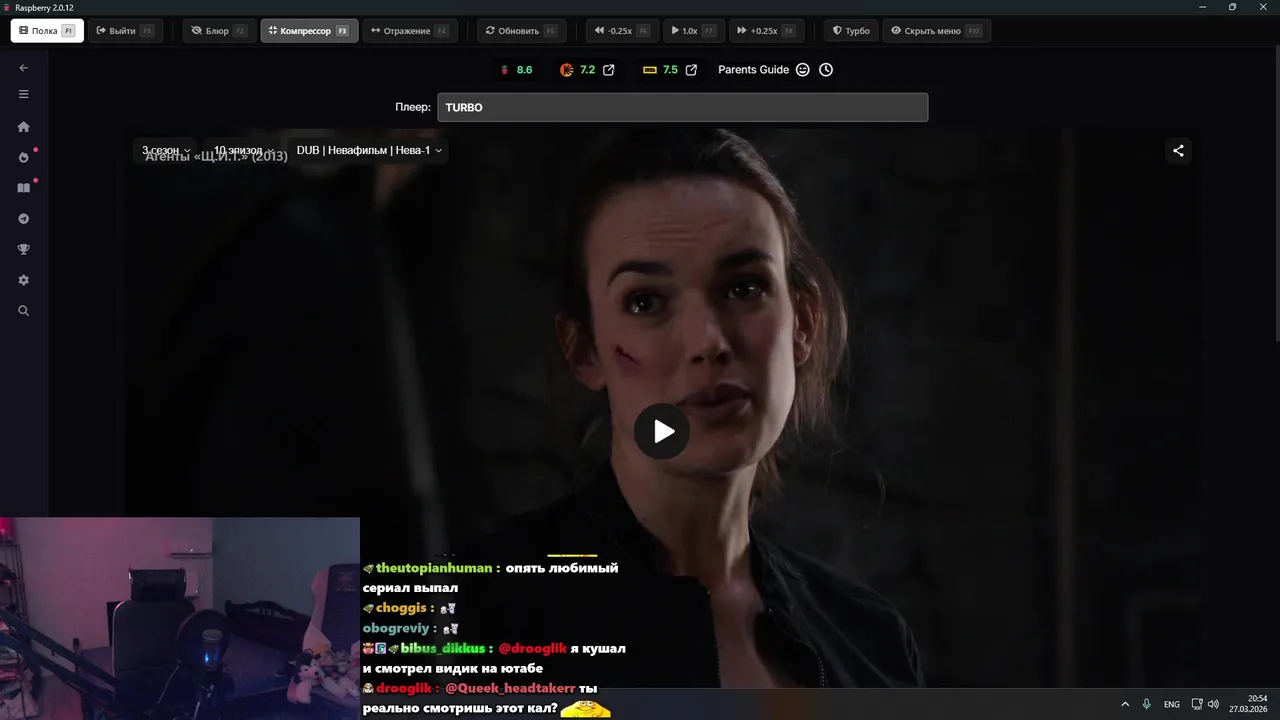Open the flame trending icon in sidebar
This screenshot has width=1280, height=720.
pos(24,157)
